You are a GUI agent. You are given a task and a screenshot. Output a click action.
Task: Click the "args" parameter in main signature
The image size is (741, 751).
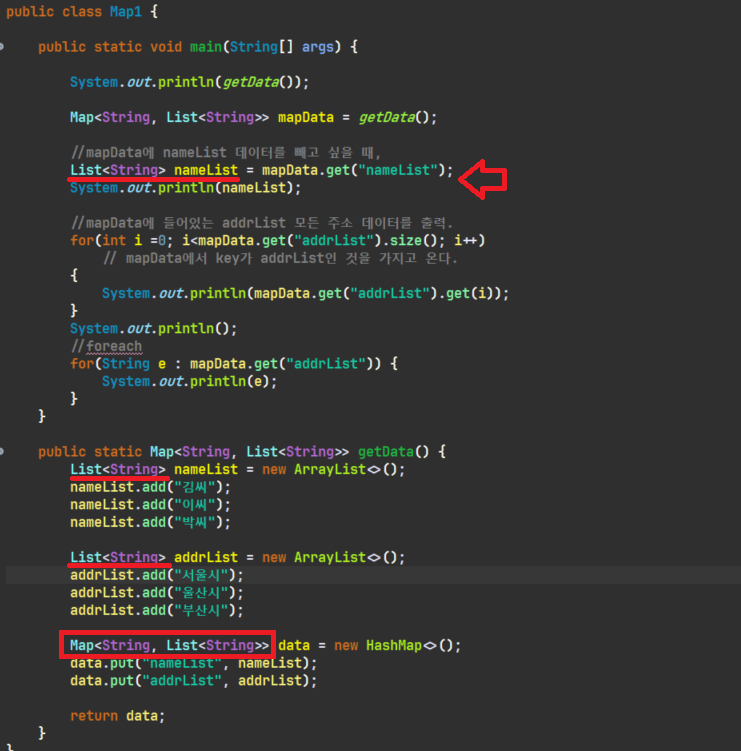[x=318, y=47]
